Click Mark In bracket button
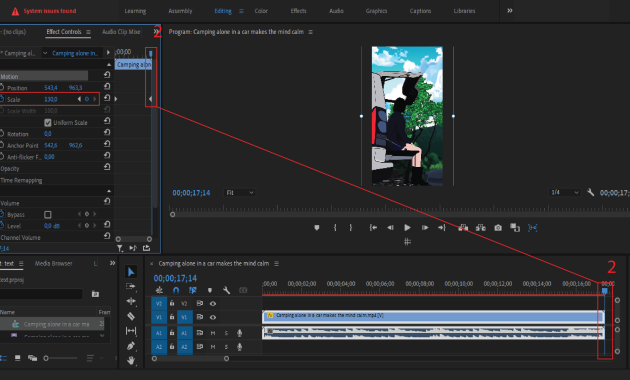 tap(335, 228)
